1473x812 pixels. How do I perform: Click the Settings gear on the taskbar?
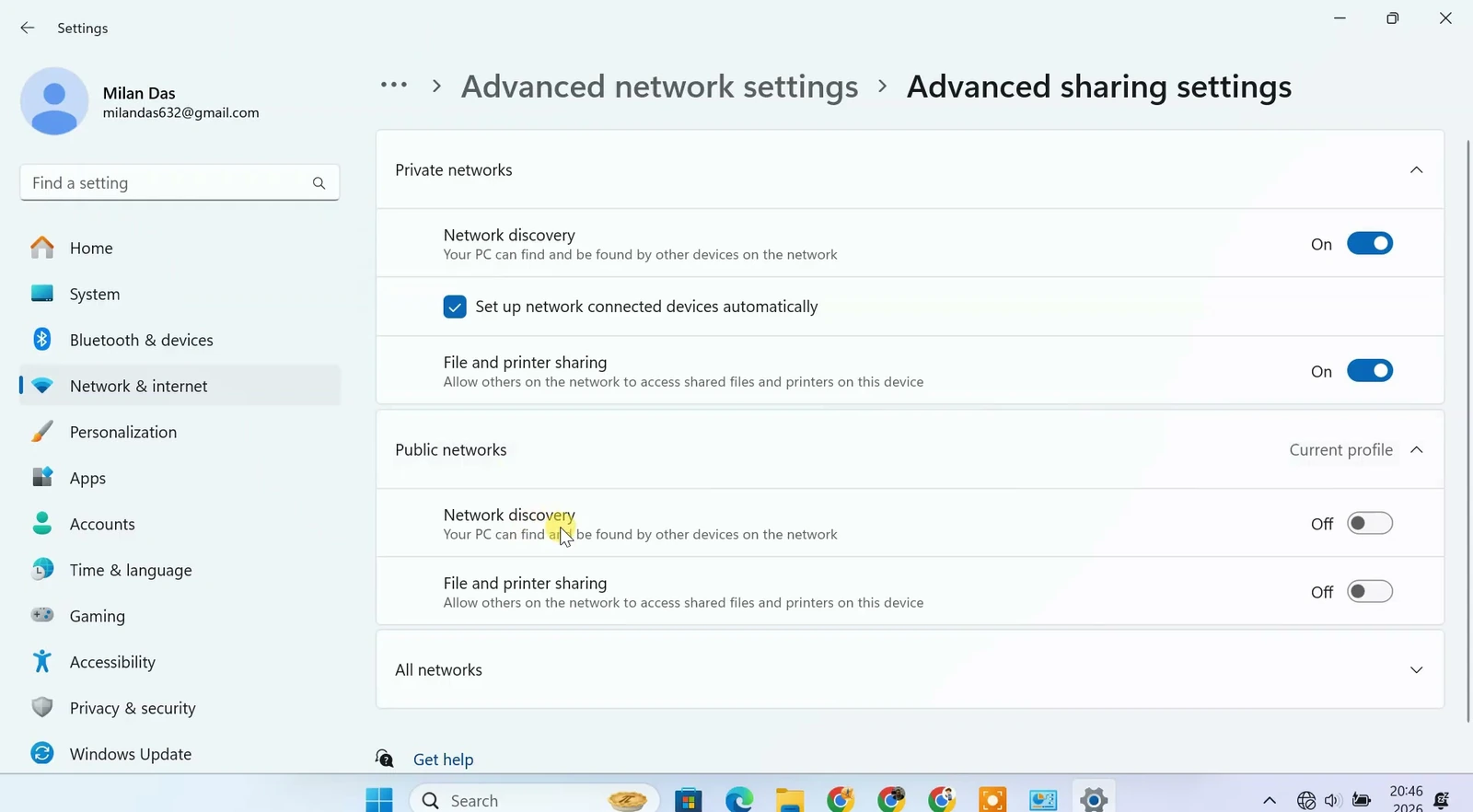click(x=1094, y=800)
